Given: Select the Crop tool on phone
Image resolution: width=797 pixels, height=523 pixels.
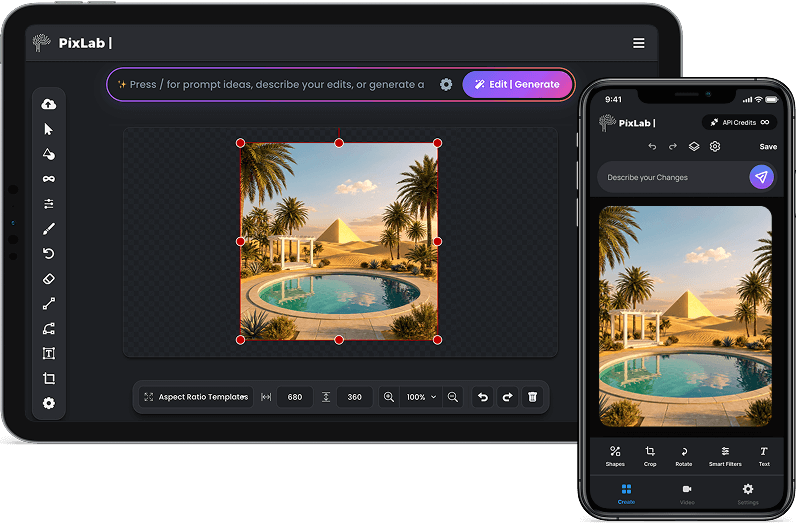Looking at the screenshot, I should (x=650, y=456).
